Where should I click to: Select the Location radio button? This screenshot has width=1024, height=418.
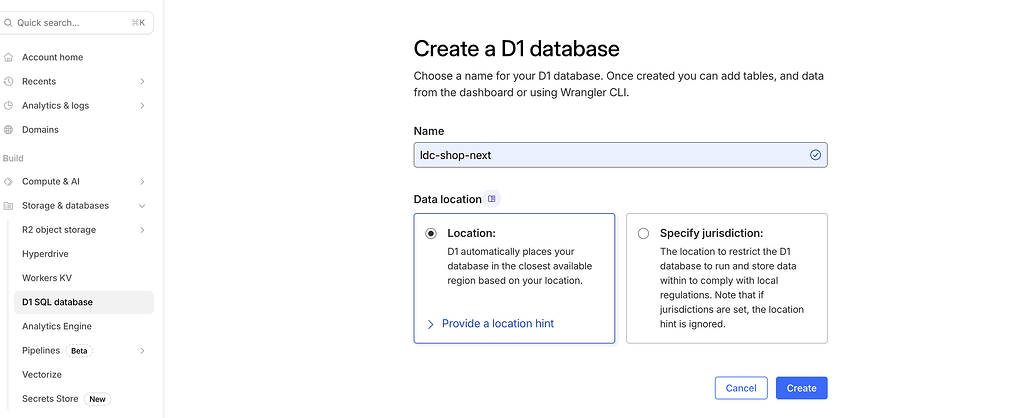(431, 234)
